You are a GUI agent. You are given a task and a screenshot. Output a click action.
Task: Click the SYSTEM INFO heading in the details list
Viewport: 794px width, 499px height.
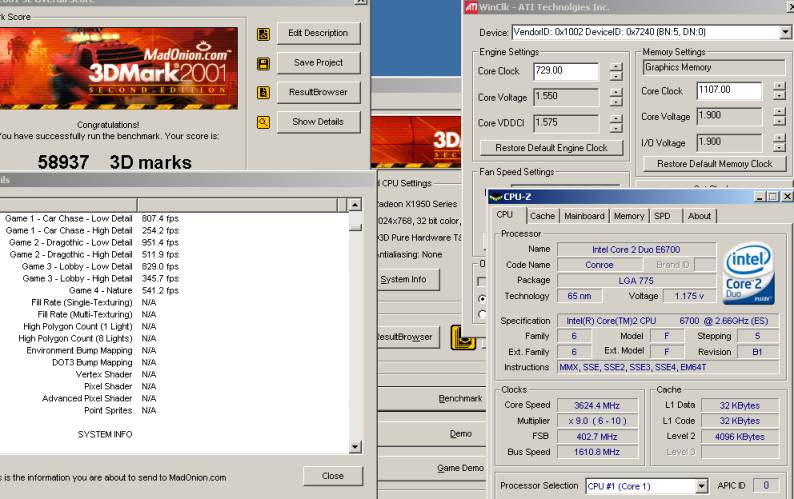(x=105, y=435)
